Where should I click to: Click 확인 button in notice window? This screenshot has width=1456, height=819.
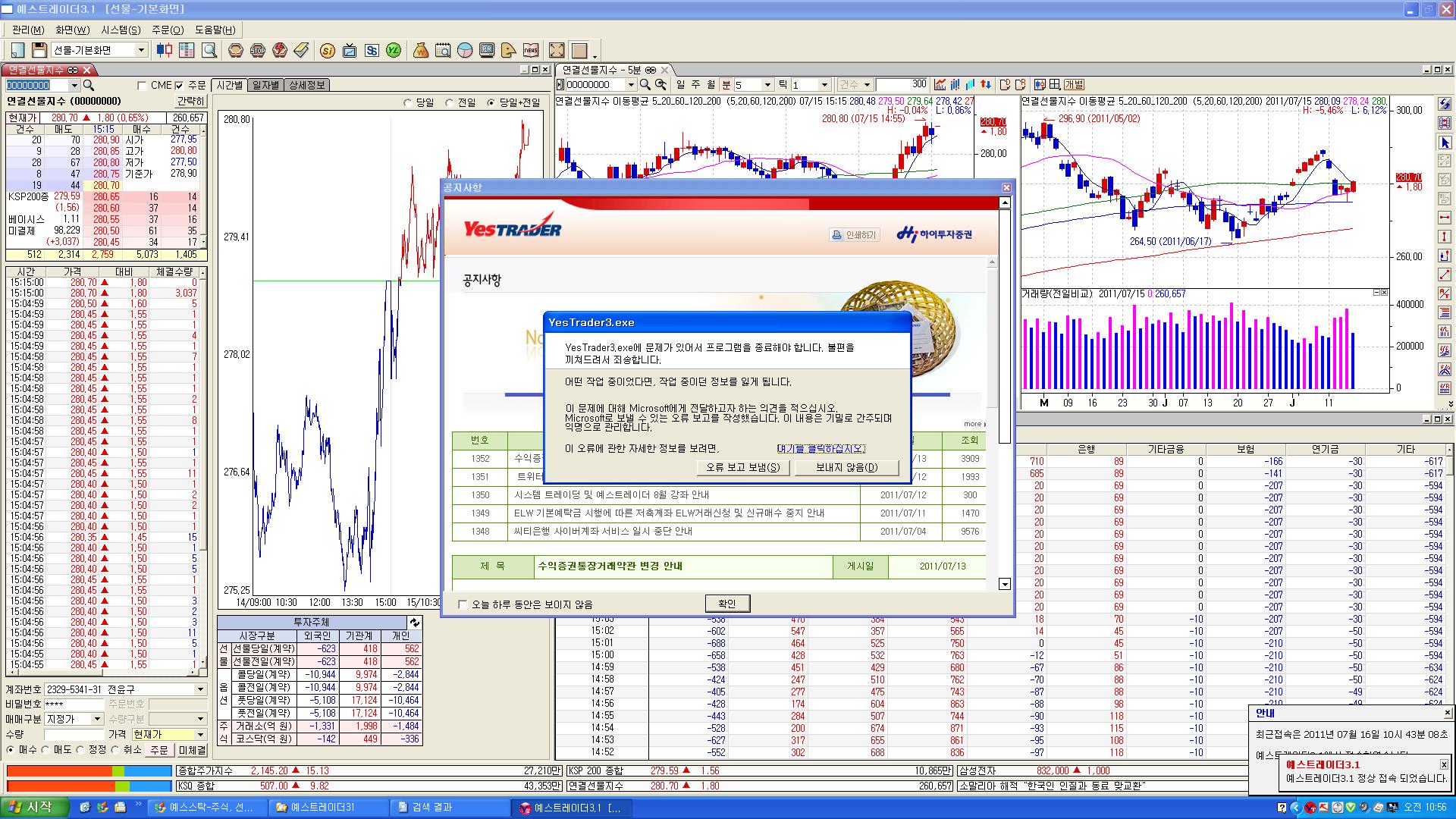click(x=726, y=604)
